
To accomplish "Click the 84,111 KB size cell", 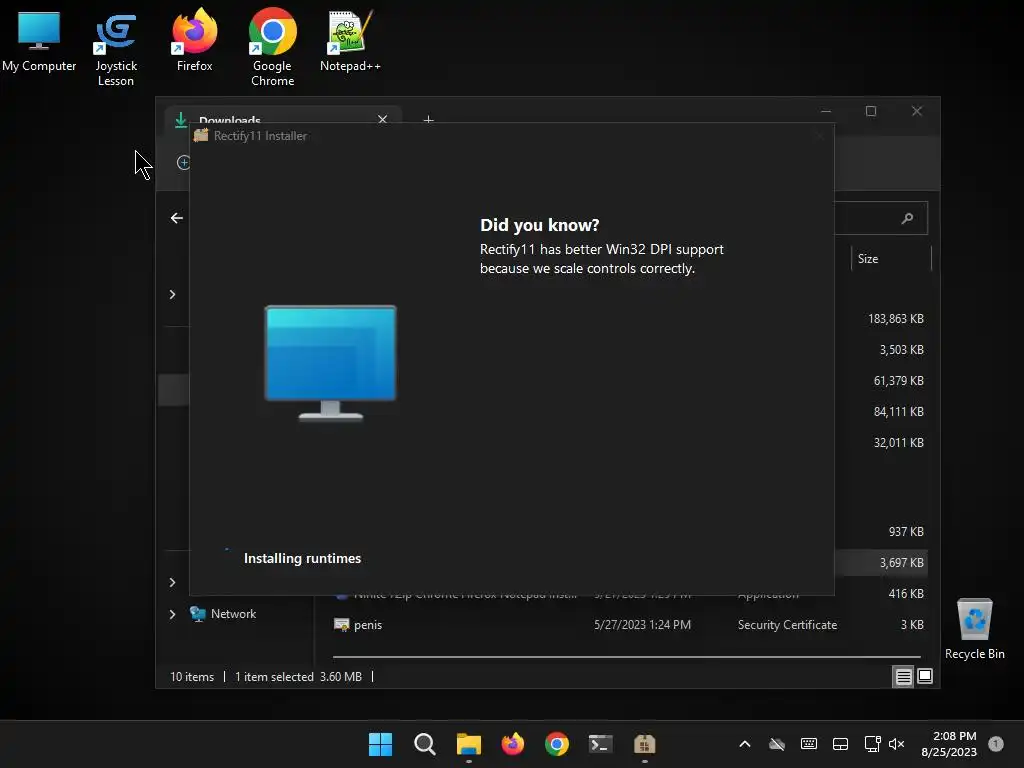I will click(899, 411).
